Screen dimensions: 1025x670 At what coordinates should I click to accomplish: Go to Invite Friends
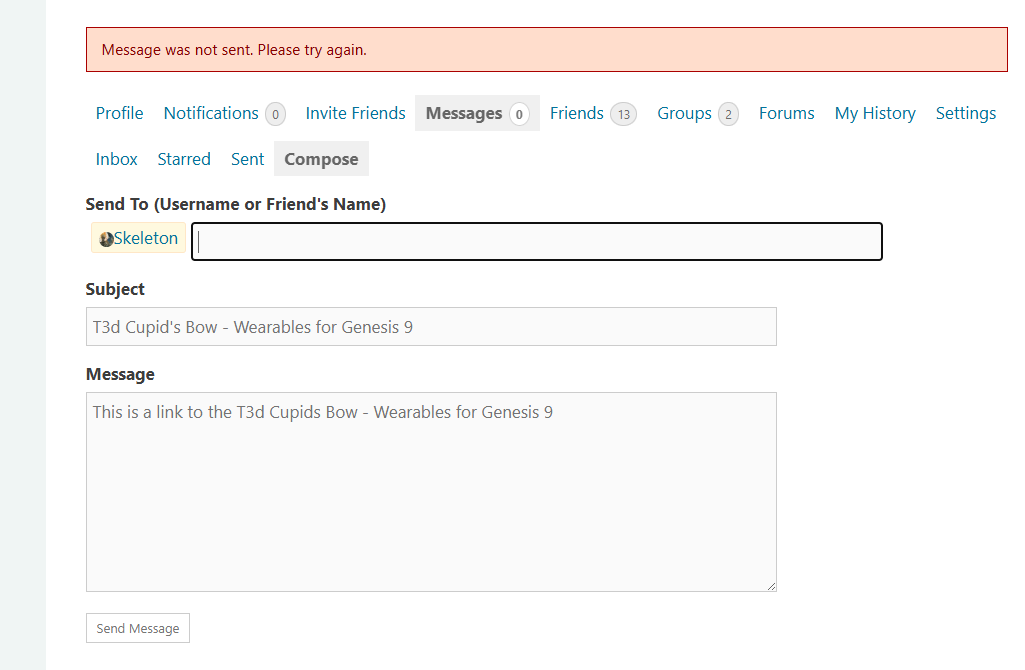(355, 113)
